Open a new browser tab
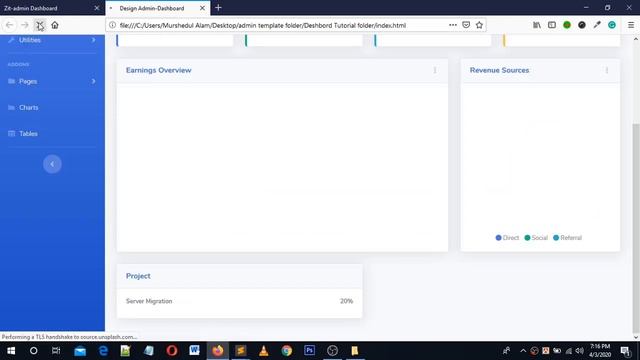This screenshot has height=360, width=640. point(218,8)
